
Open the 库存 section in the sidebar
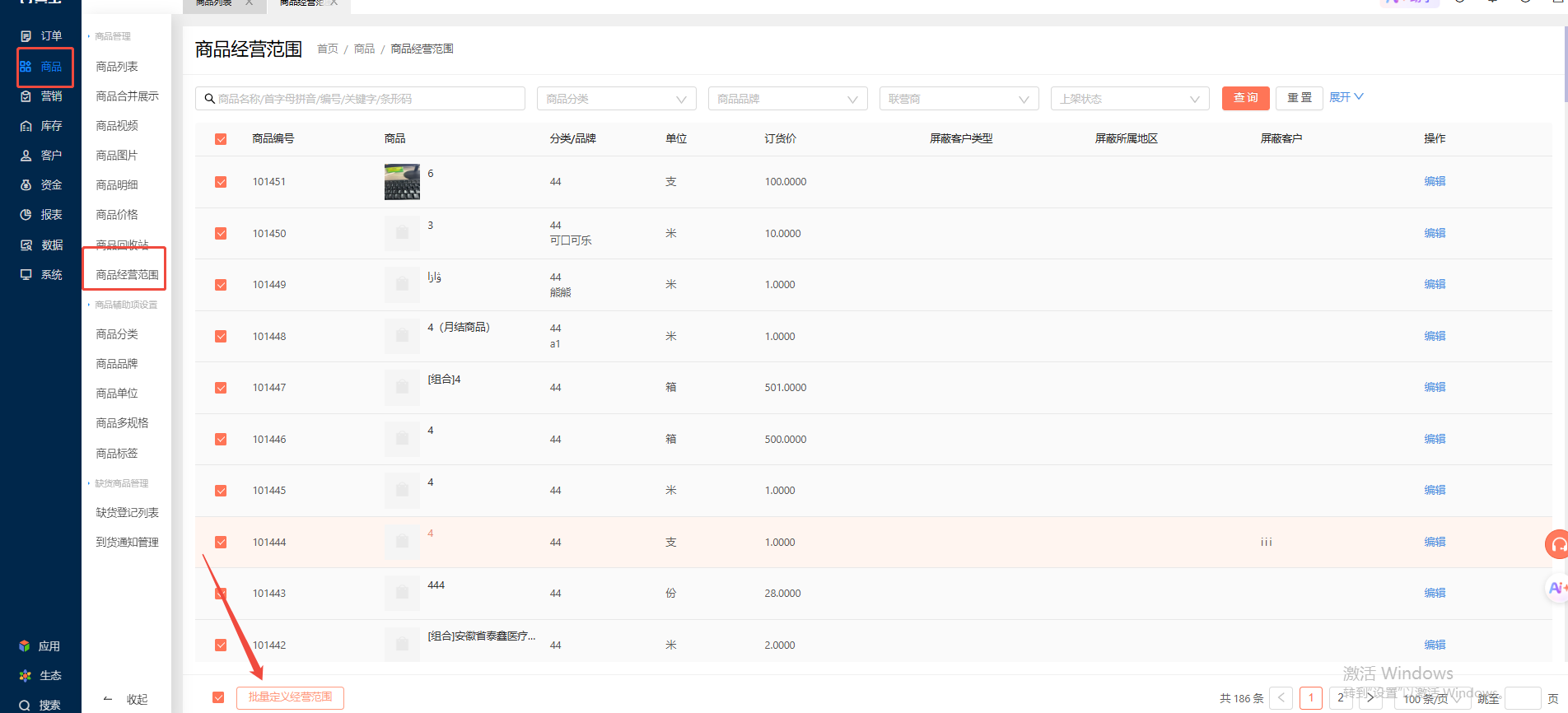41,126
